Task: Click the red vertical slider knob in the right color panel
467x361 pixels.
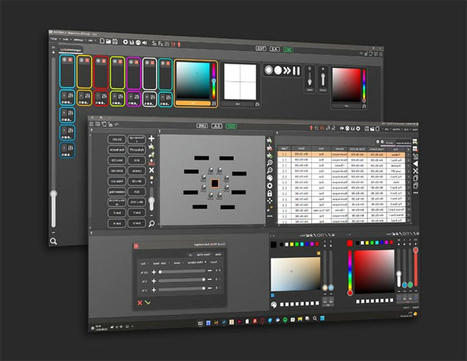Action: tap(415, 250)
